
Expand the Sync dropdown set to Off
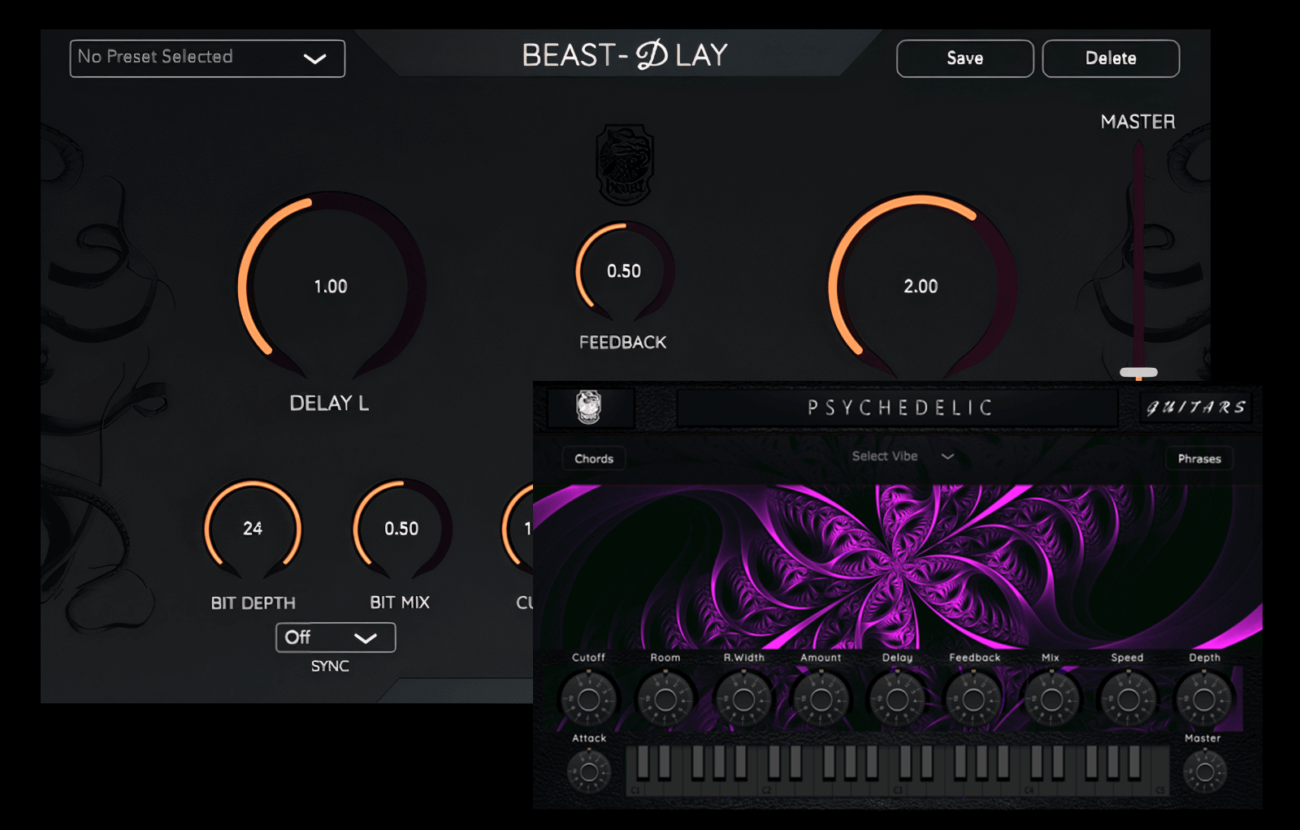(335, 637)
